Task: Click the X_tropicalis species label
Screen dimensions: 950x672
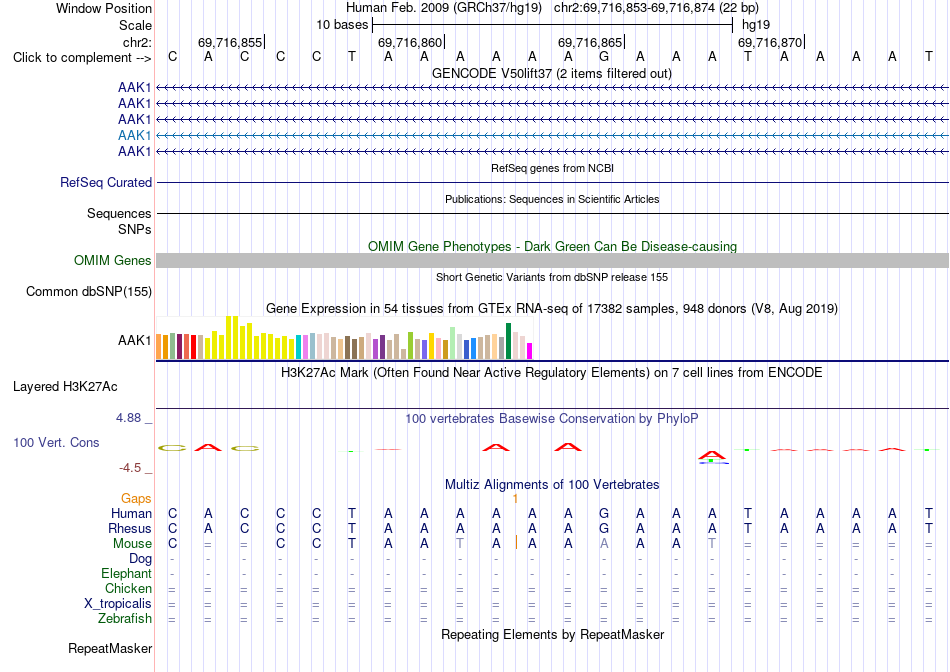Action: click(x=118, y=604)
